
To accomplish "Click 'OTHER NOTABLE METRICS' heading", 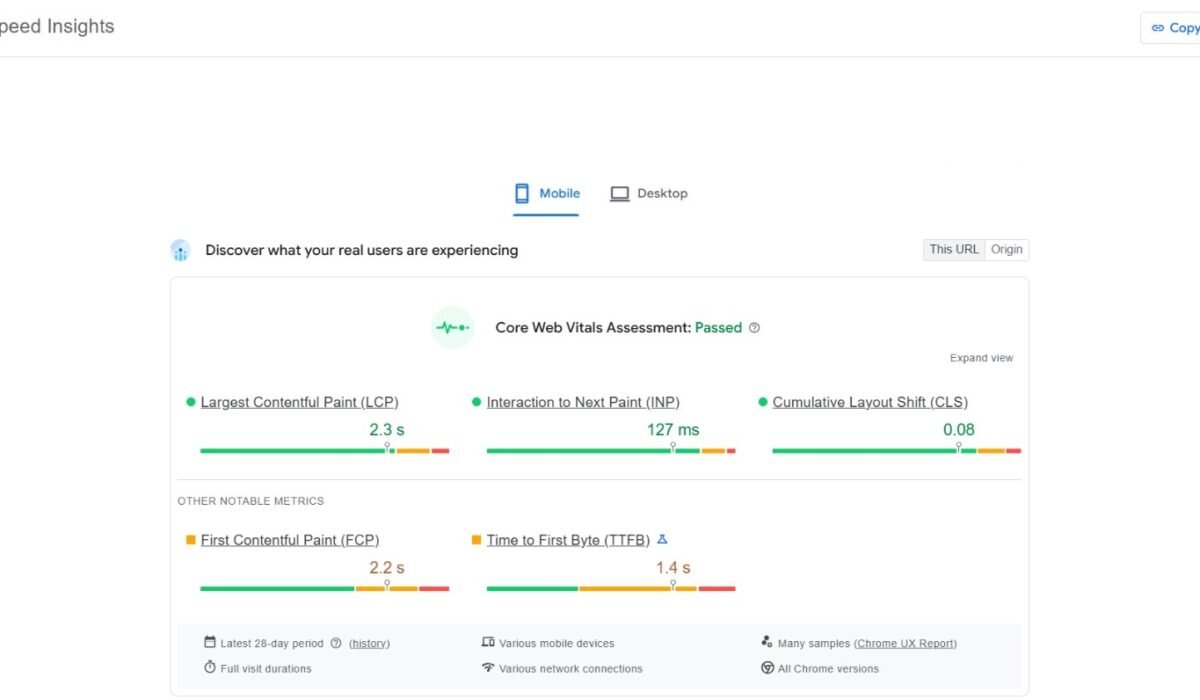I will tap(251, 501).
